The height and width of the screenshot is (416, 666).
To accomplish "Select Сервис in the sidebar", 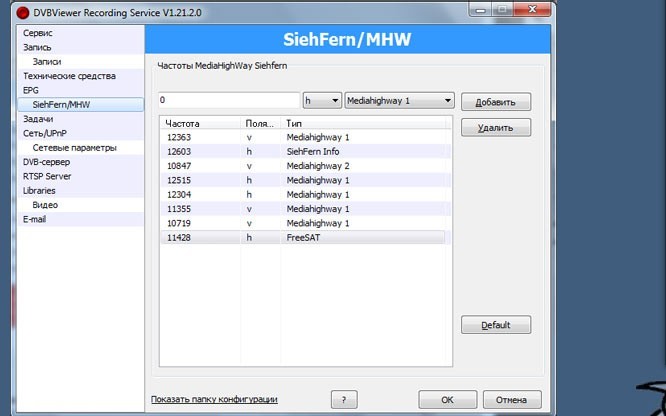I will point(39,33).
